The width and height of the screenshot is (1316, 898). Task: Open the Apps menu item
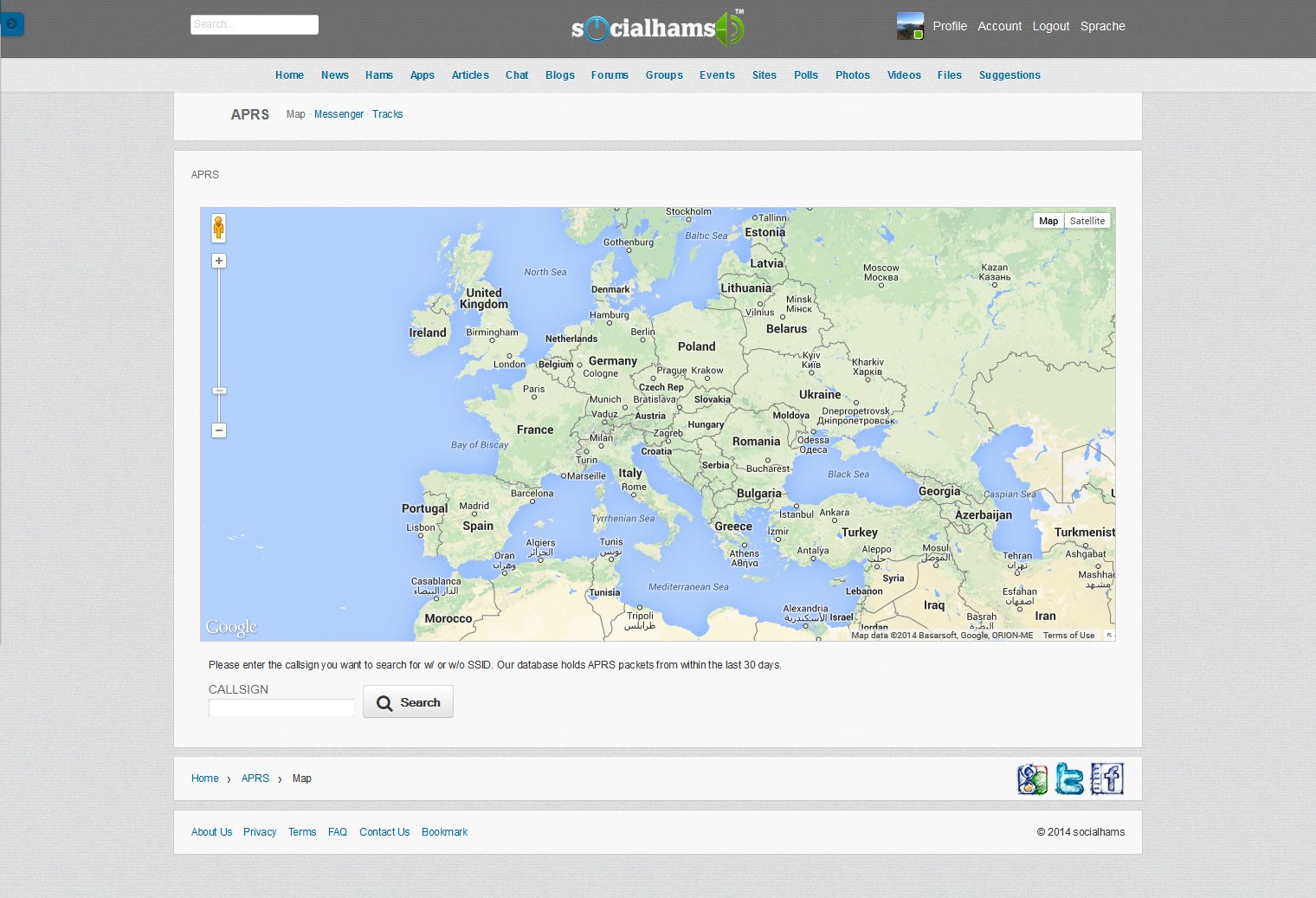(423, 75)
